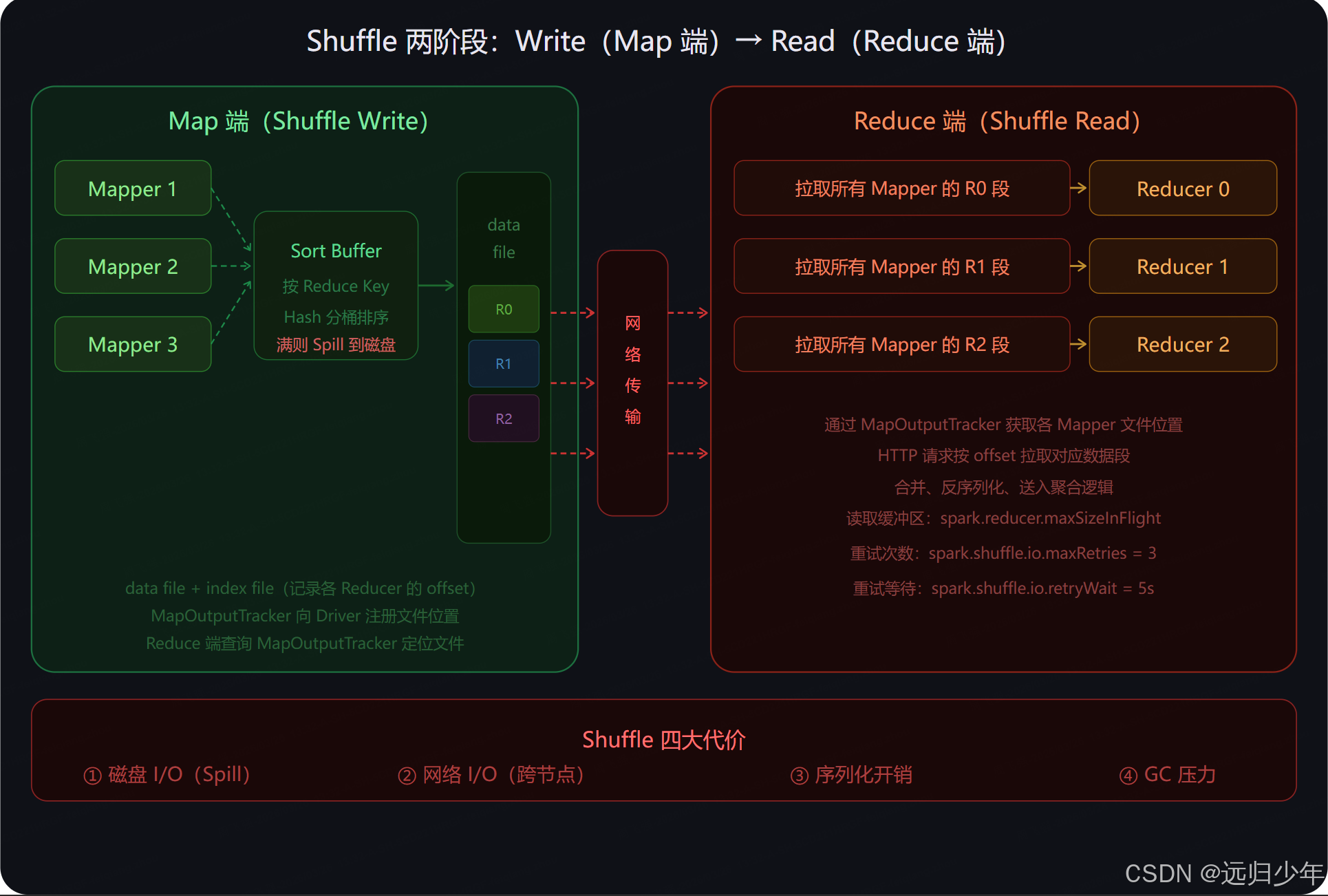
Task: Click the arrow pointing to Reducer 0
Action: (1079, 188)
